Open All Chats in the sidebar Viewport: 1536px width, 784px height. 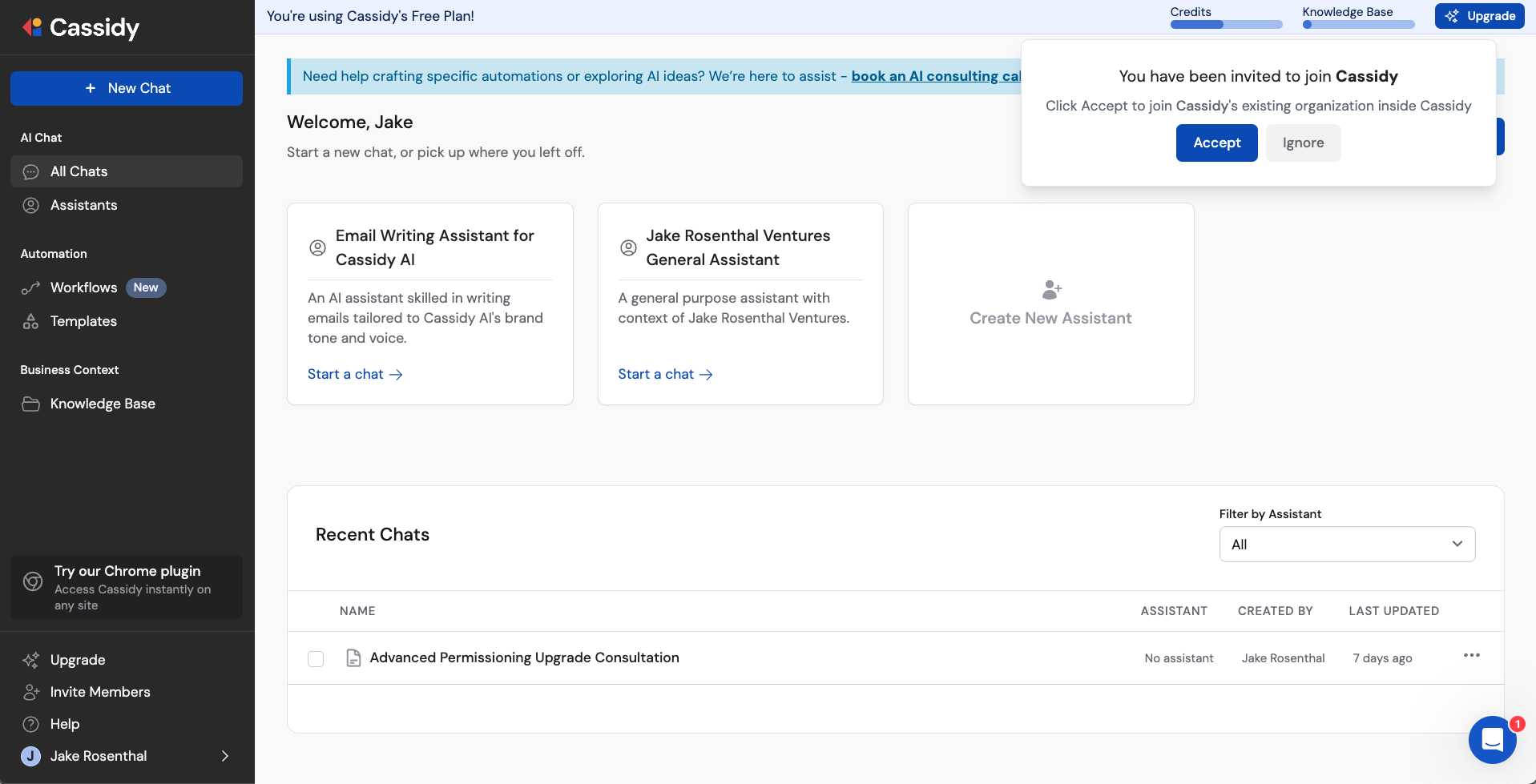127,172
